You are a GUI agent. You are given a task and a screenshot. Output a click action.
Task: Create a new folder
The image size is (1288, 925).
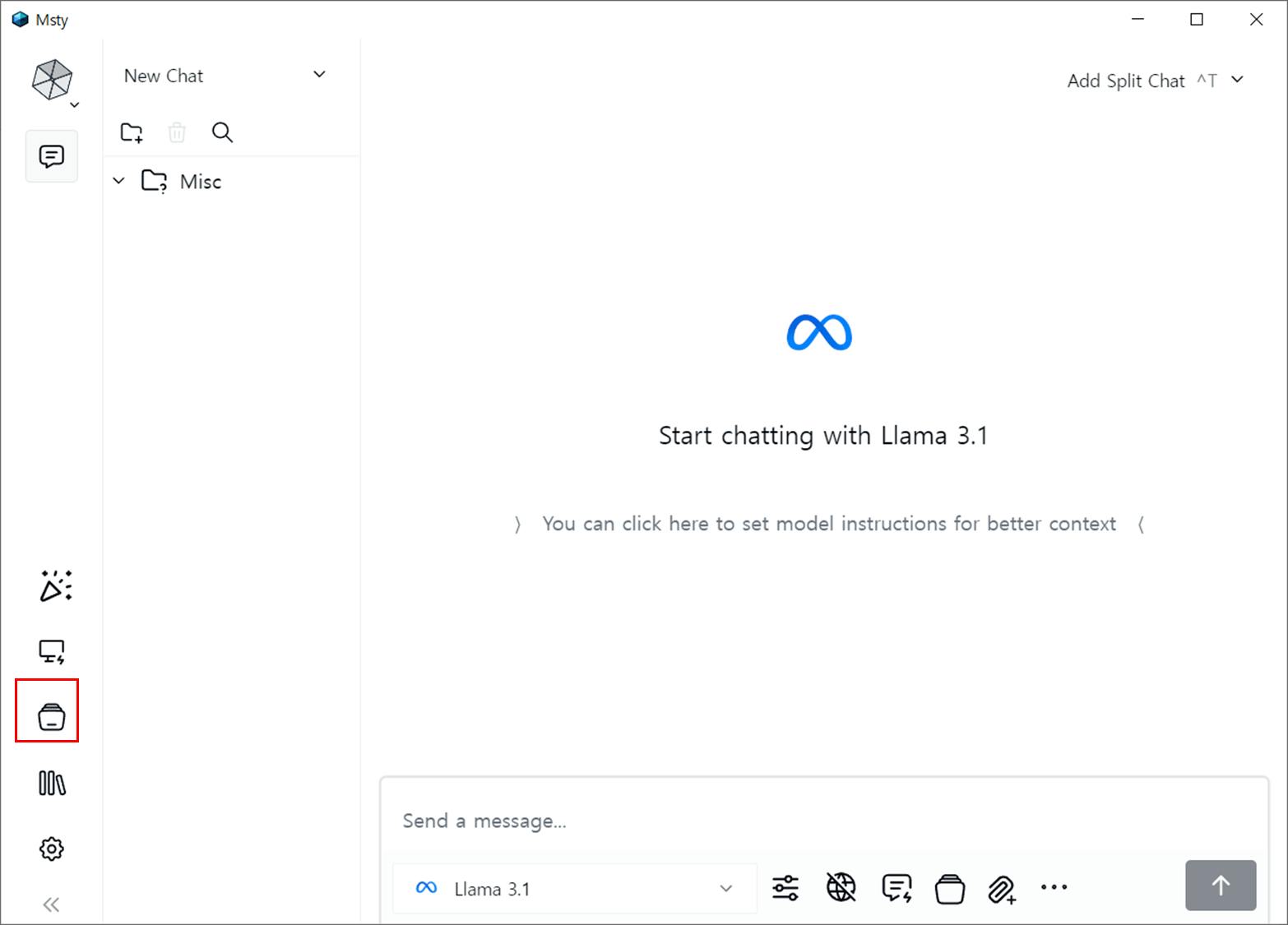point(132,132)
